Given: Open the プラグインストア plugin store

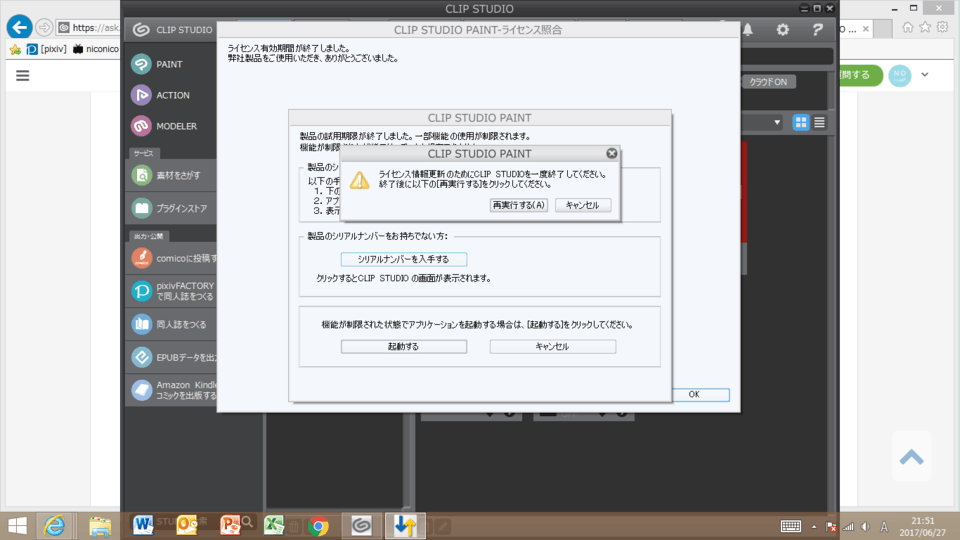Looking at the screenshot, I should pyautogui.click(x=142, y=208).
